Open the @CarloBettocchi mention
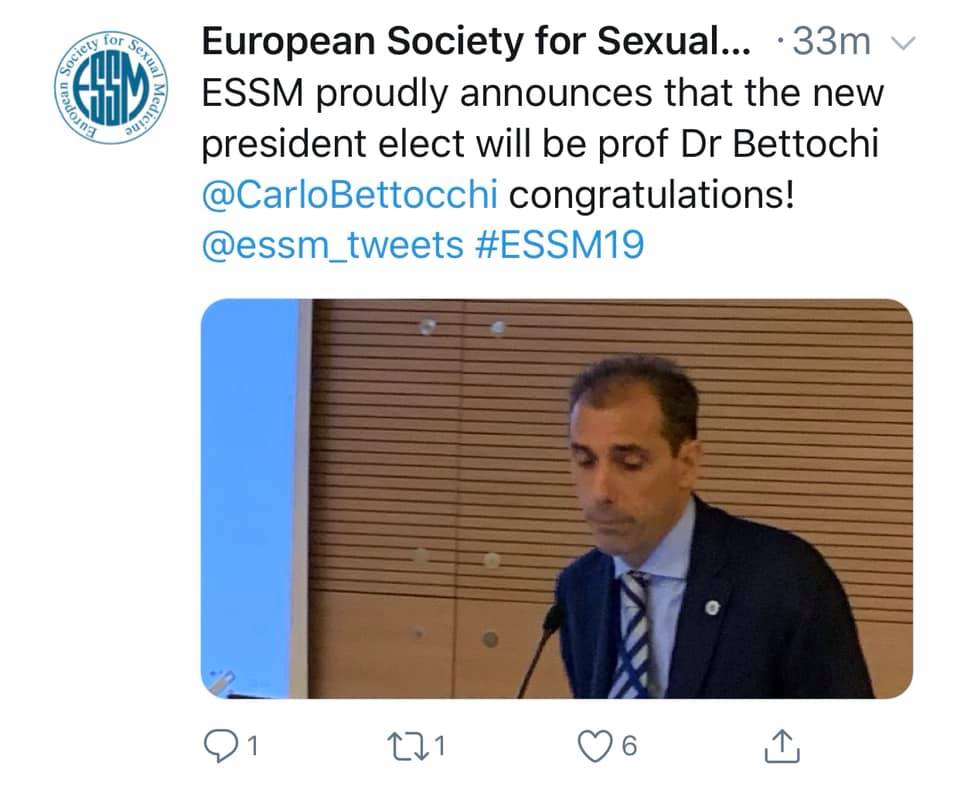The width and height of the screenshot is (960, 786). (350, 195)
